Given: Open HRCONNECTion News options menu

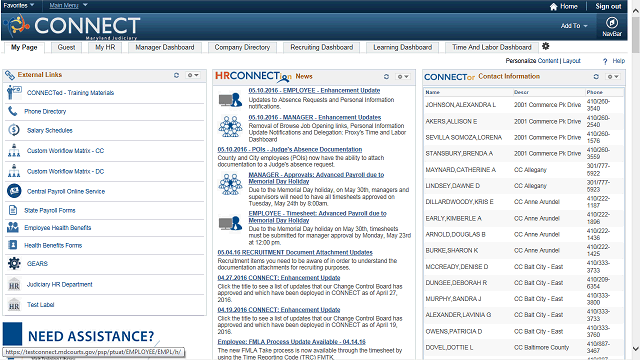Looking at the screenshot, I should pyautogui.click(x=403, y=76).
